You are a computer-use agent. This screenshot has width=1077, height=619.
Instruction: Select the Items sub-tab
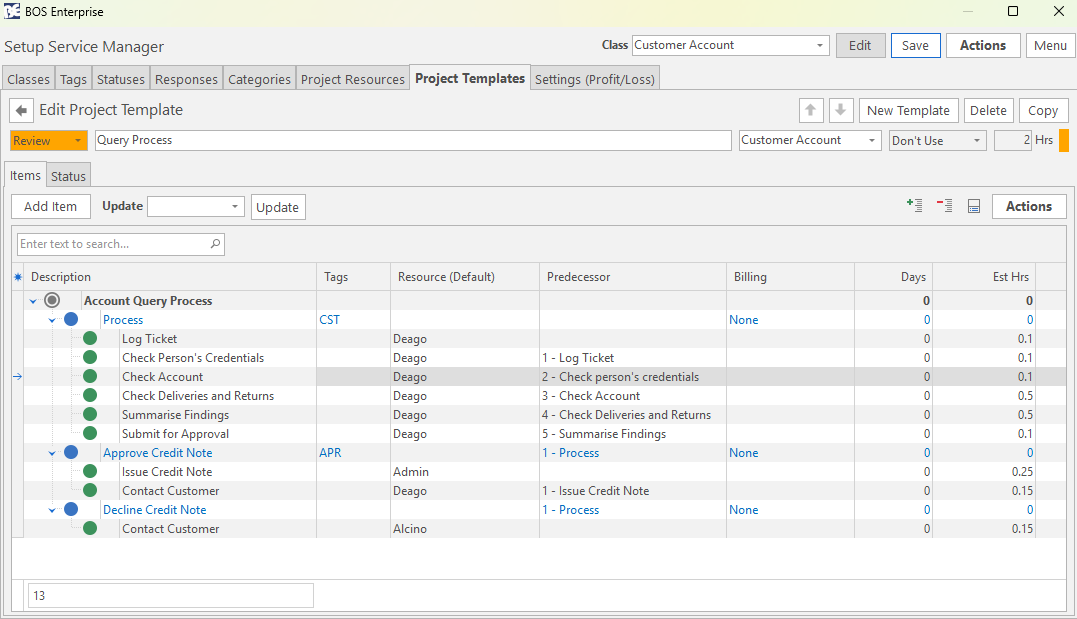[25, 175]
